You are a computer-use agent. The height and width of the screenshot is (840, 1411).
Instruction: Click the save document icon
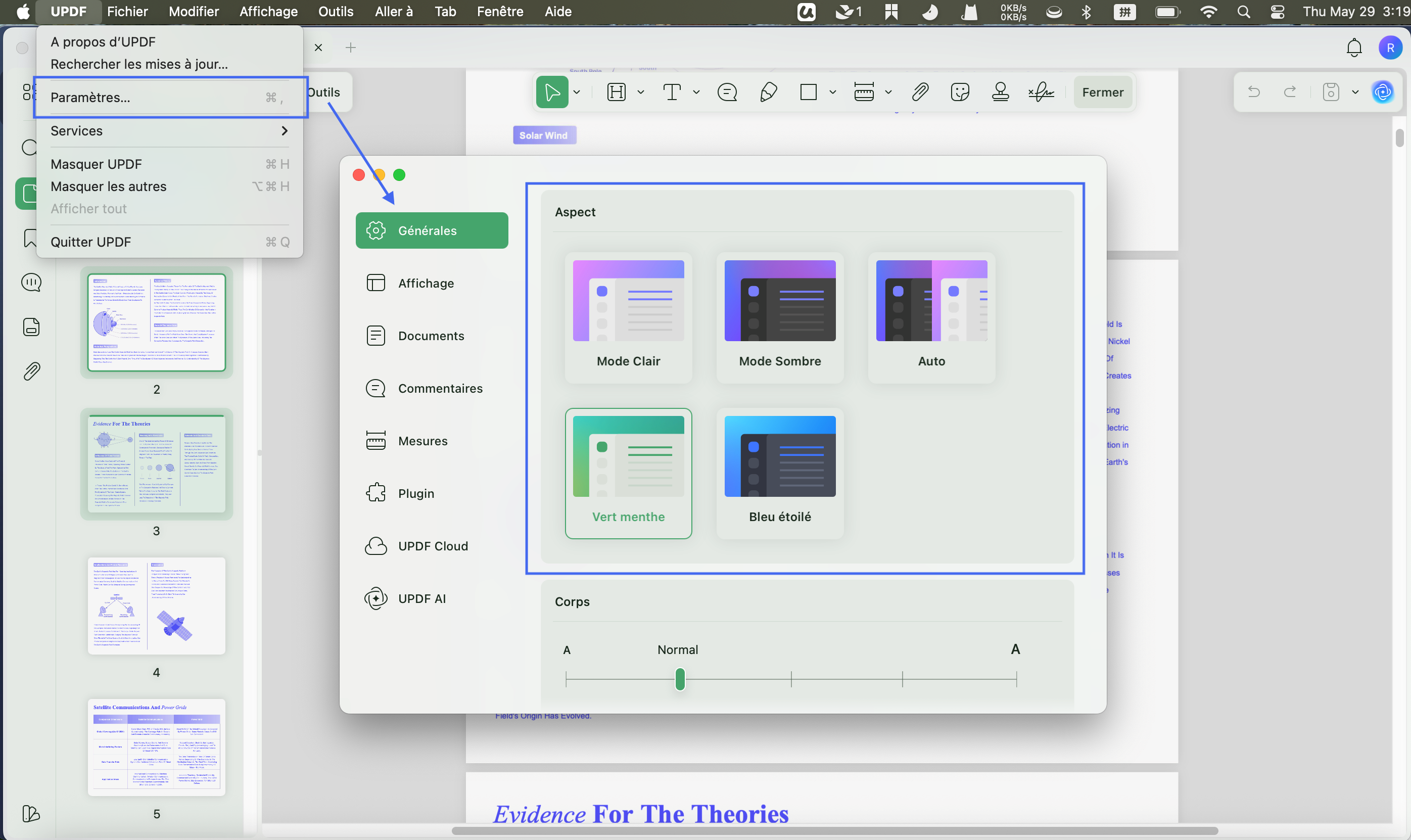click(x=1331, y=92)
